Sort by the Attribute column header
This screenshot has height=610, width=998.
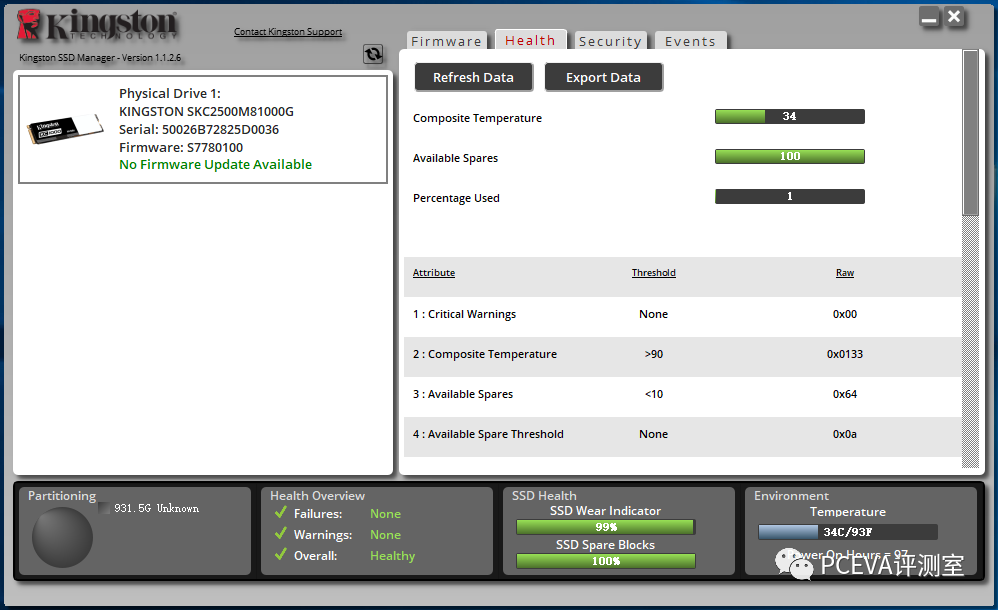pos(434,273)
